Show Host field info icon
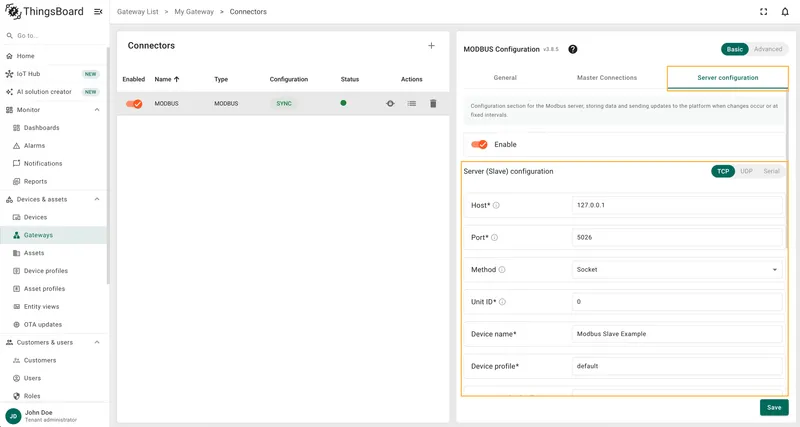 (496, 205)
